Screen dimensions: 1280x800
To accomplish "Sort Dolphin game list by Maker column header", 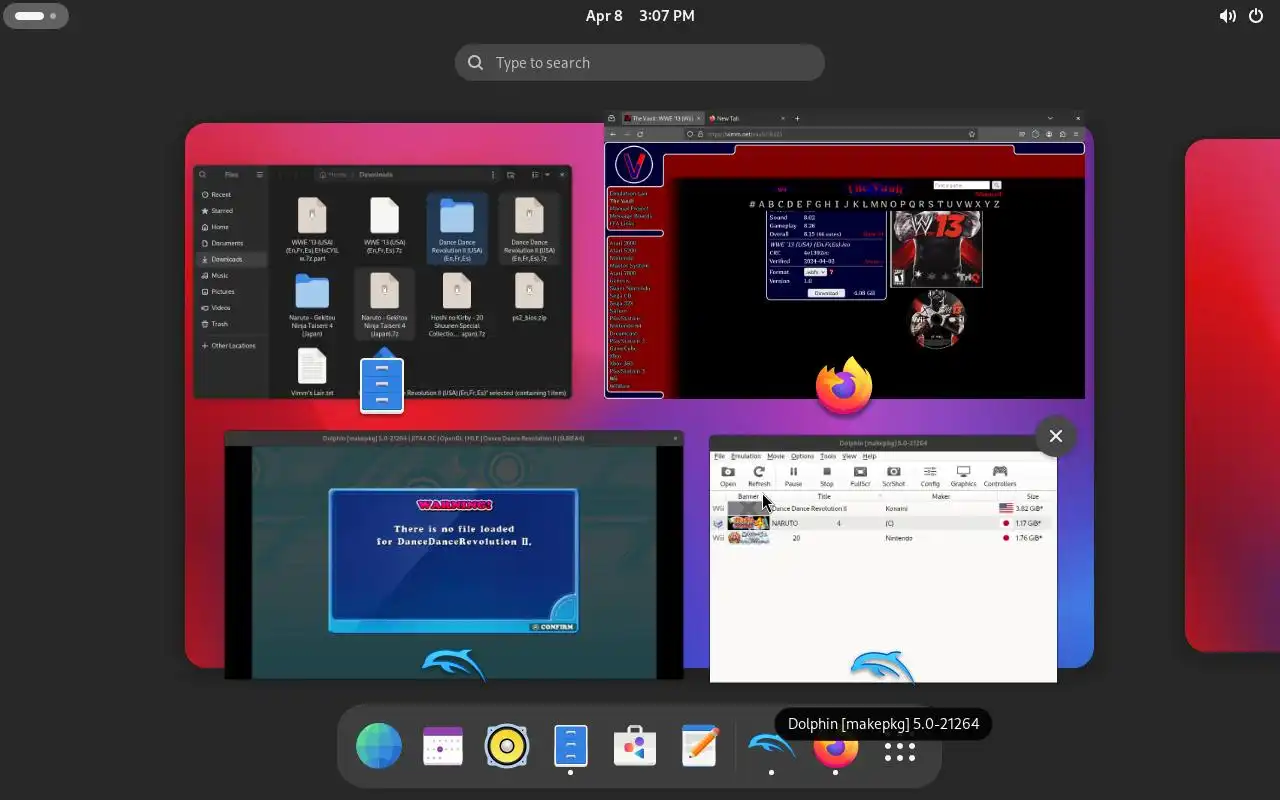I will (941, 496).
